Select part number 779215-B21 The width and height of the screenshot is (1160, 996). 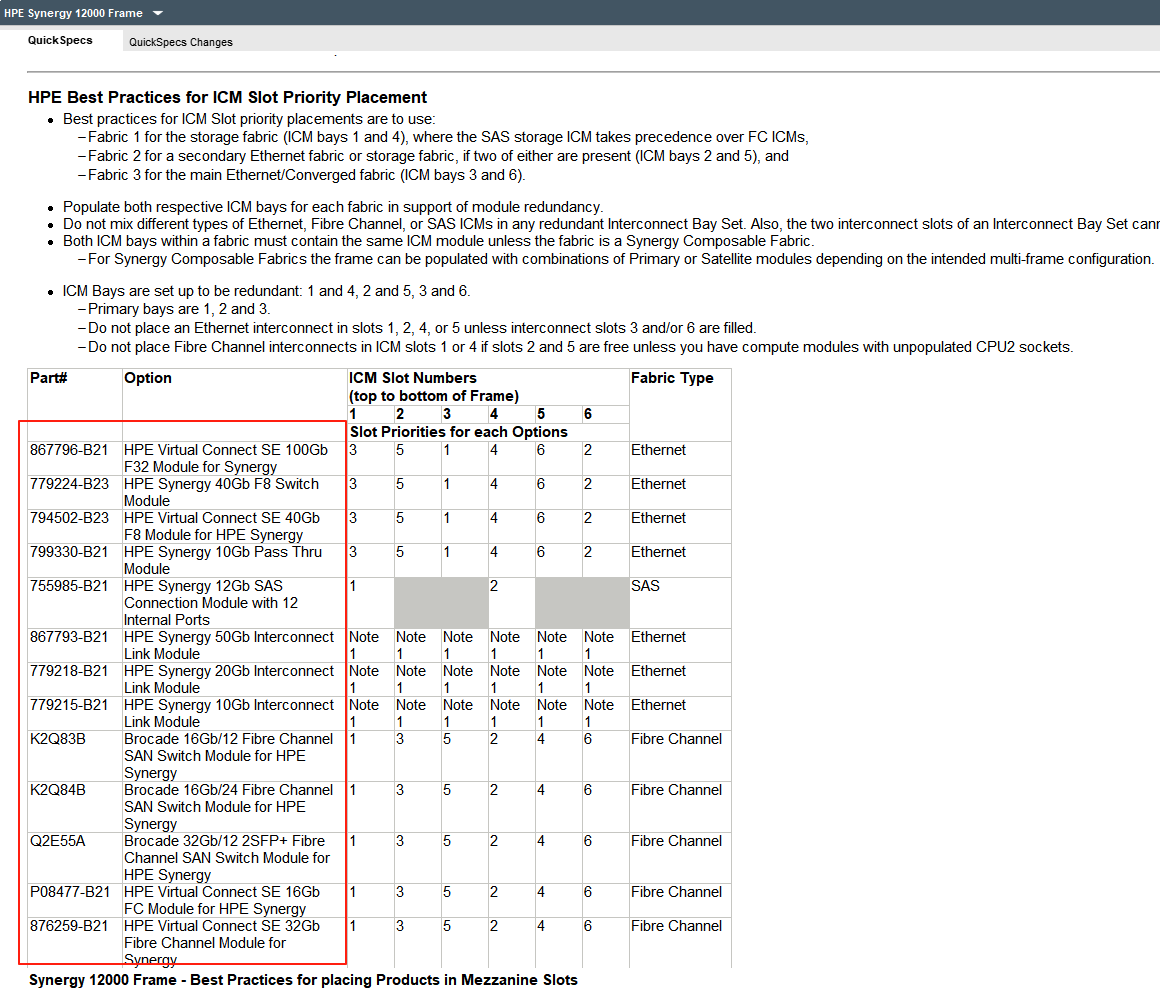(x=70, y=705)
